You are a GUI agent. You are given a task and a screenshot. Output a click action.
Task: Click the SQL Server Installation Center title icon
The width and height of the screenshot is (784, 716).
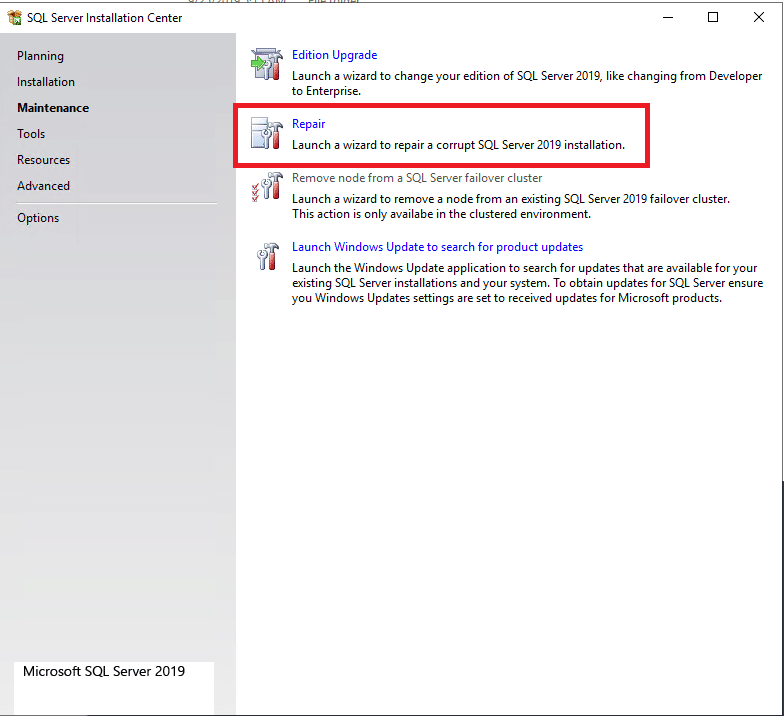(x=14, y=18)
